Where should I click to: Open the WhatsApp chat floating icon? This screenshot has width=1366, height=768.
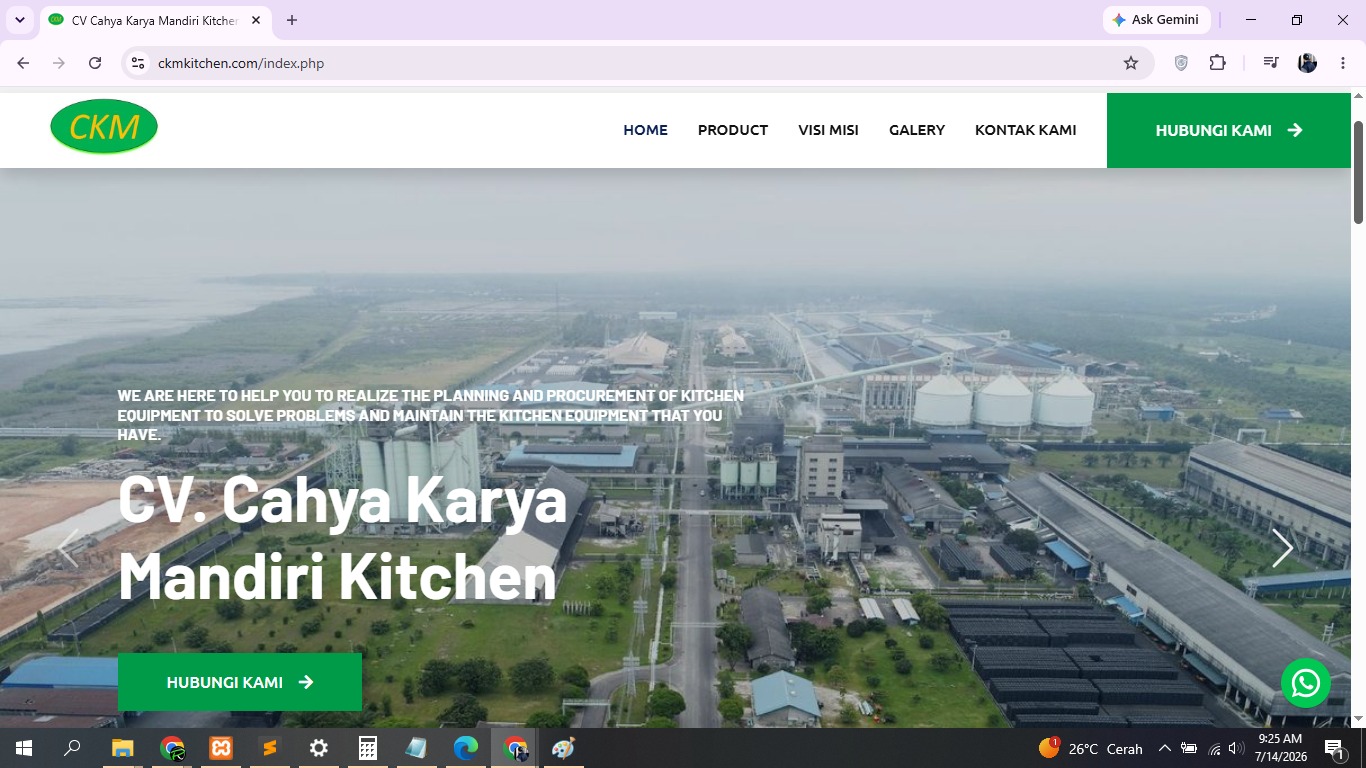[x=1306, y=683]
